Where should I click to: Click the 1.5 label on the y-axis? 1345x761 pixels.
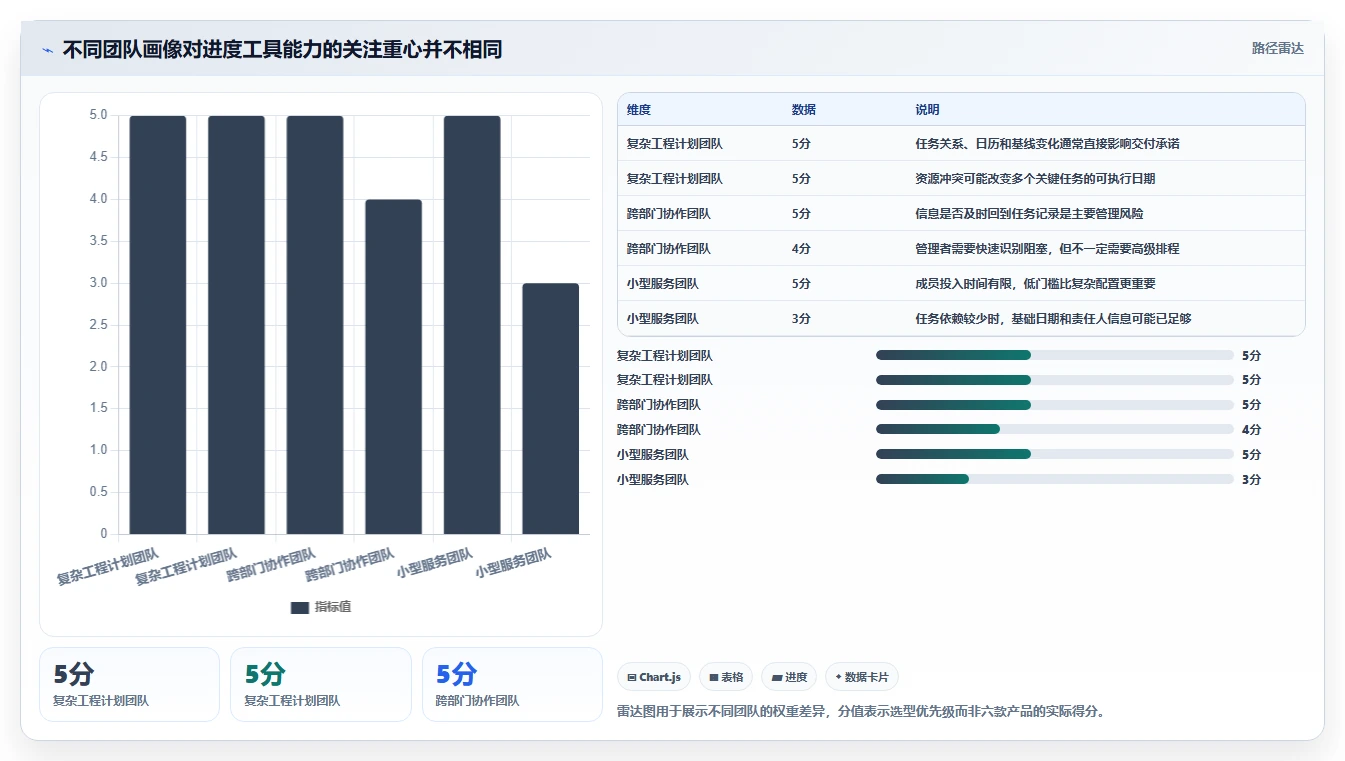[98, 408]
